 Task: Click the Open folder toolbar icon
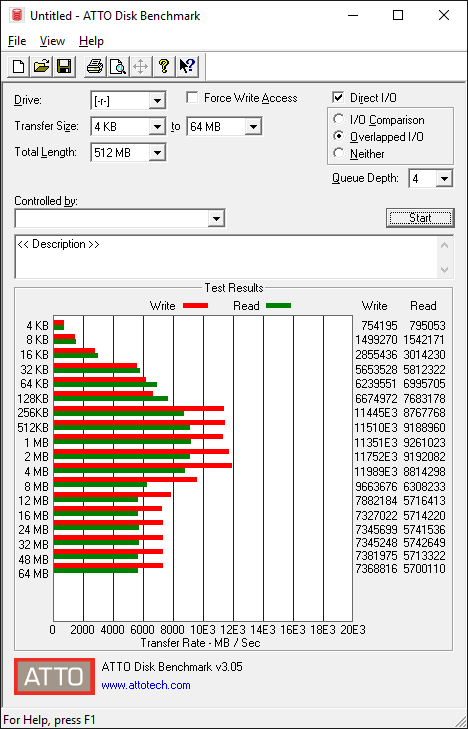(41, 66)
